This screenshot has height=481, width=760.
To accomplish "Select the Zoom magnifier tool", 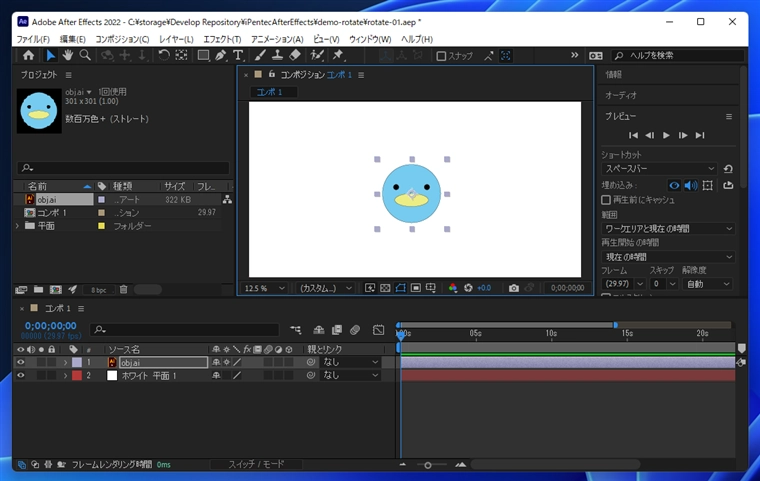I will (x=85, y=55).
